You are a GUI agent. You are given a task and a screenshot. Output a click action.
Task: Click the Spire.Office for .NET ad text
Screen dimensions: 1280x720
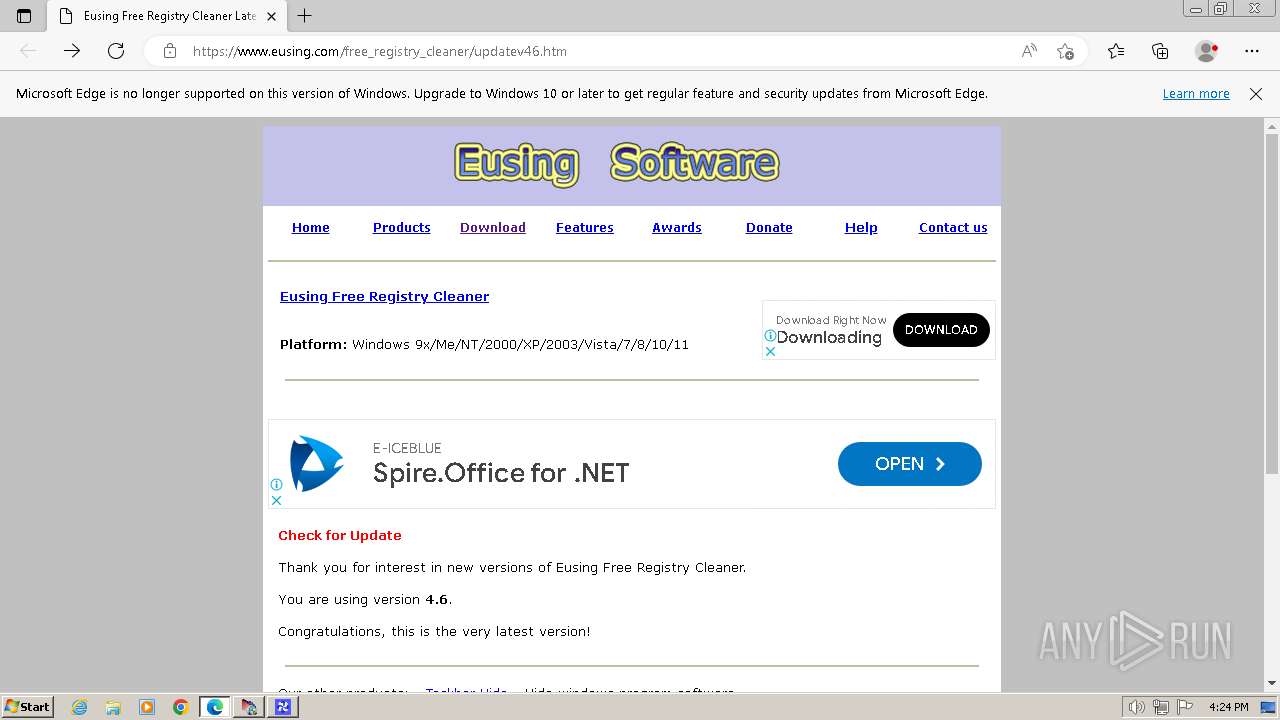click(501, 473)
